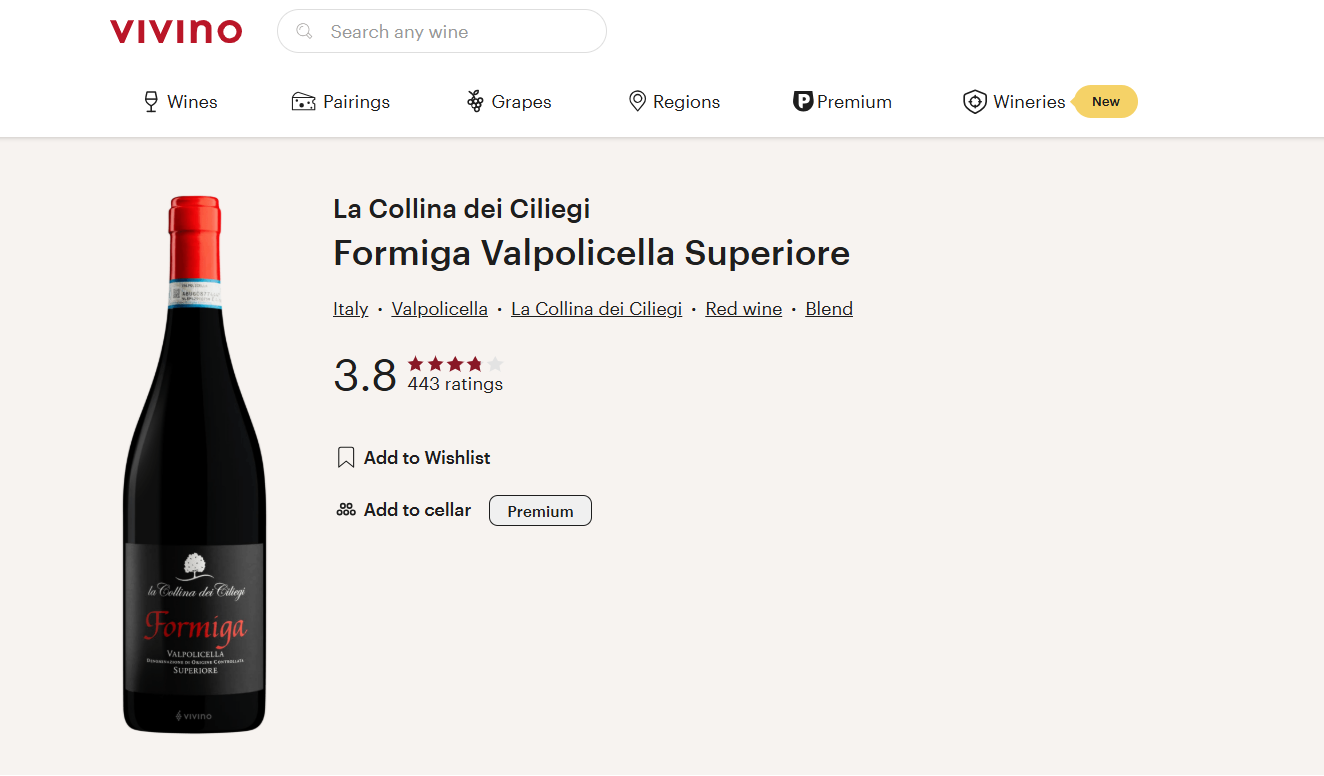The image size is (1324, 776).
Task: Open the Regions menu
Action: pyautogui.click(x=686, y=102)
